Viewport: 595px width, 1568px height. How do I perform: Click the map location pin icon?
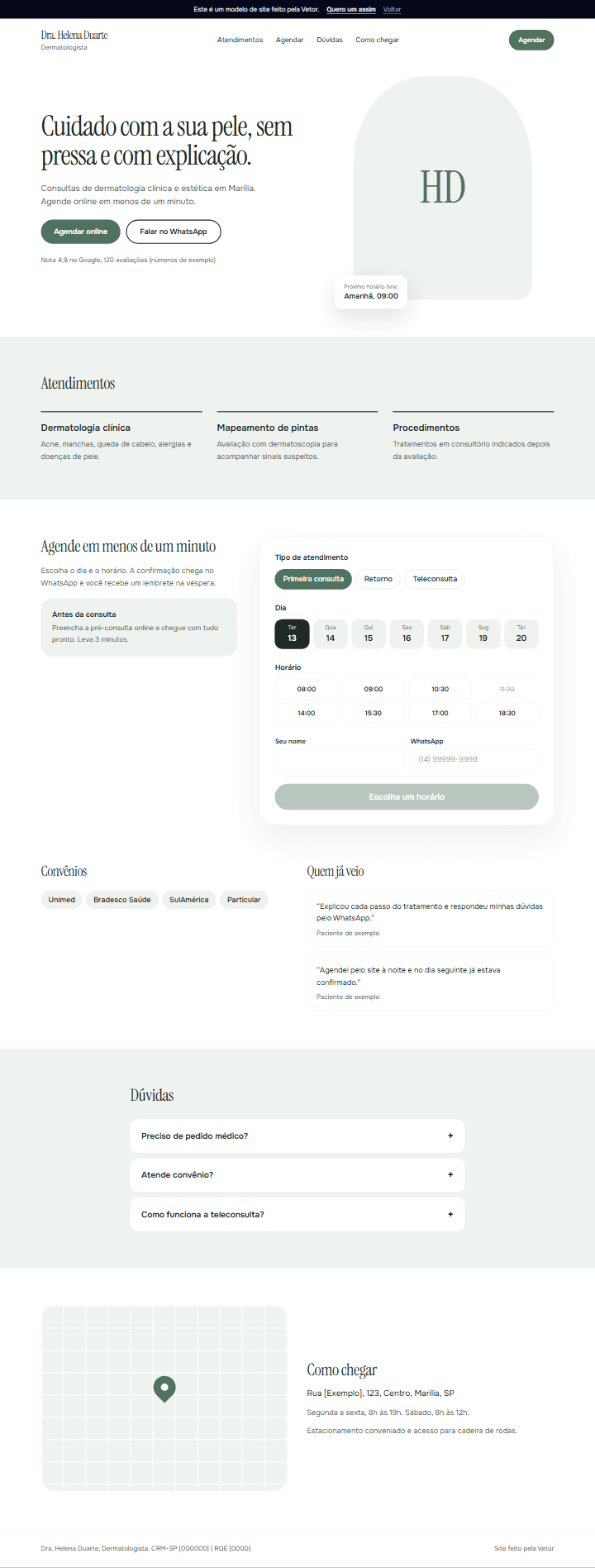click(164, 1389)
